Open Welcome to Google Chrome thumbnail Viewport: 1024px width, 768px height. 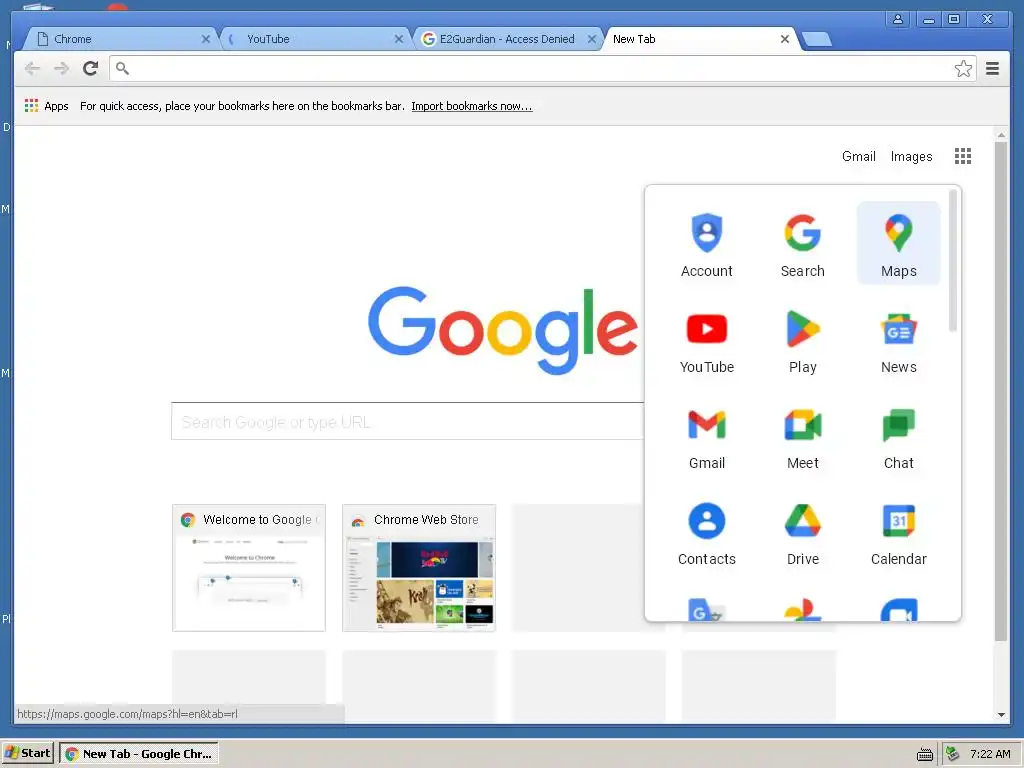click(x=249, y=568)
